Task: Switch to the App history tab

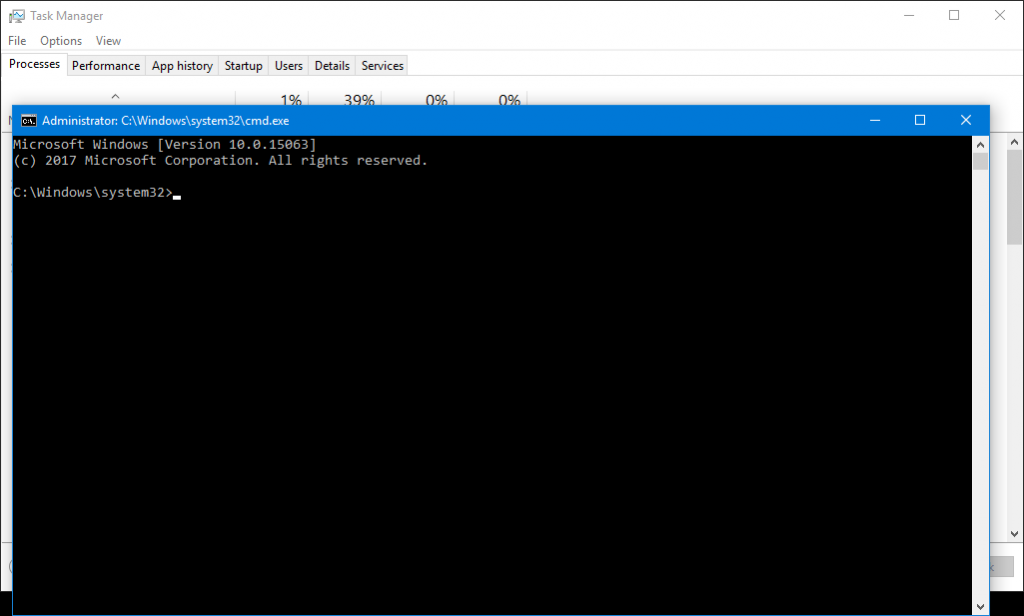Action: (x=181, y=64)
